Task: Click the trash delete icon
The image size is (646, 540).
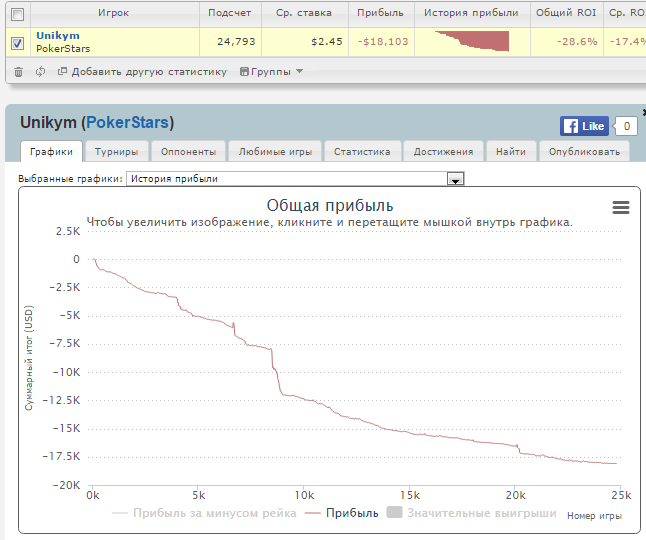Action: (x=18, y=72)
